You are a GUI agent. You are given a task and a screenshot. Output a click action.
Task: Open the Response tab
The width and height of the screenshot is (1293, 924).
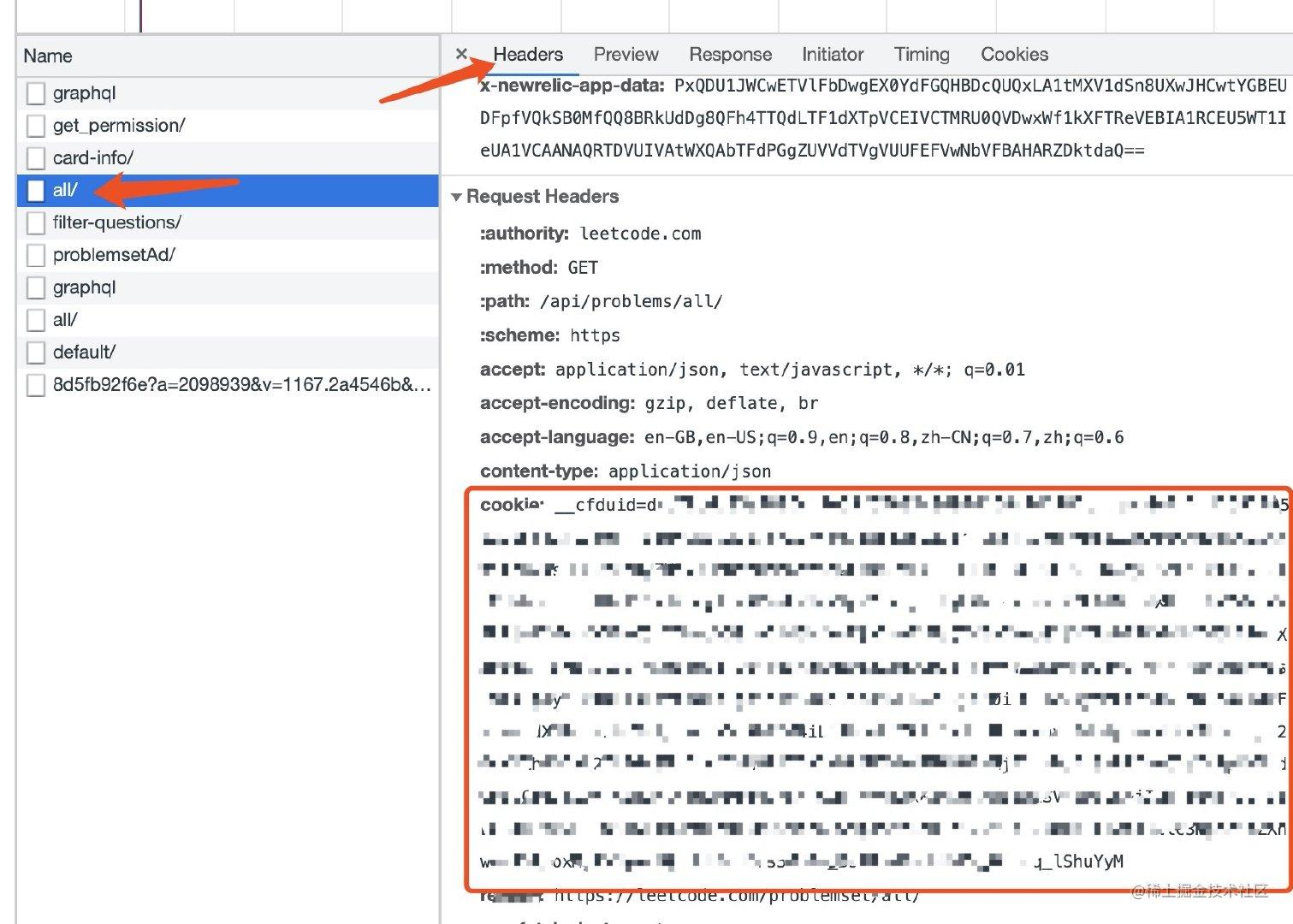(x=730, y=55)
